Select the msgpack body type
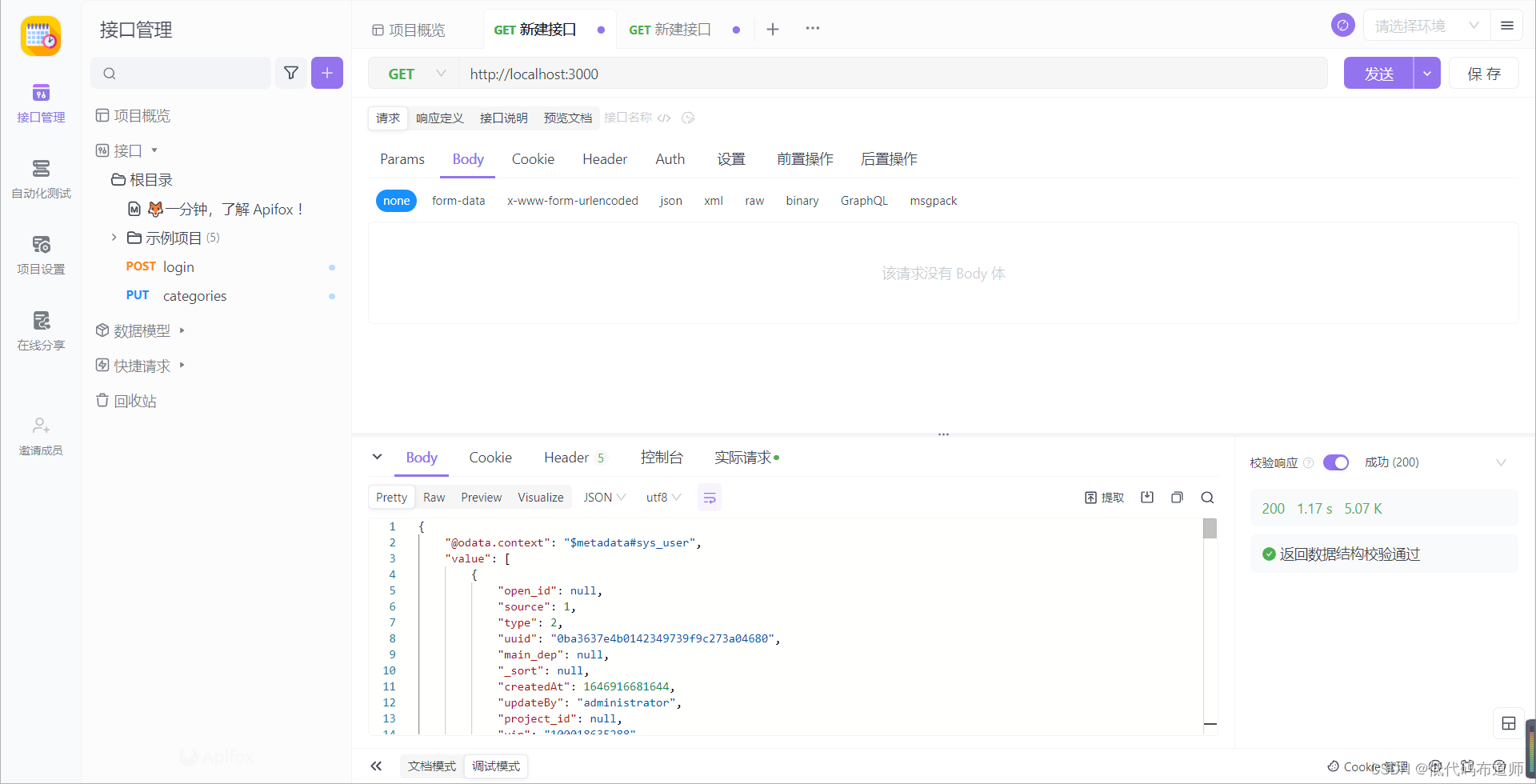Viewport: 1536px width, 784px height. [x=934, y=201]
